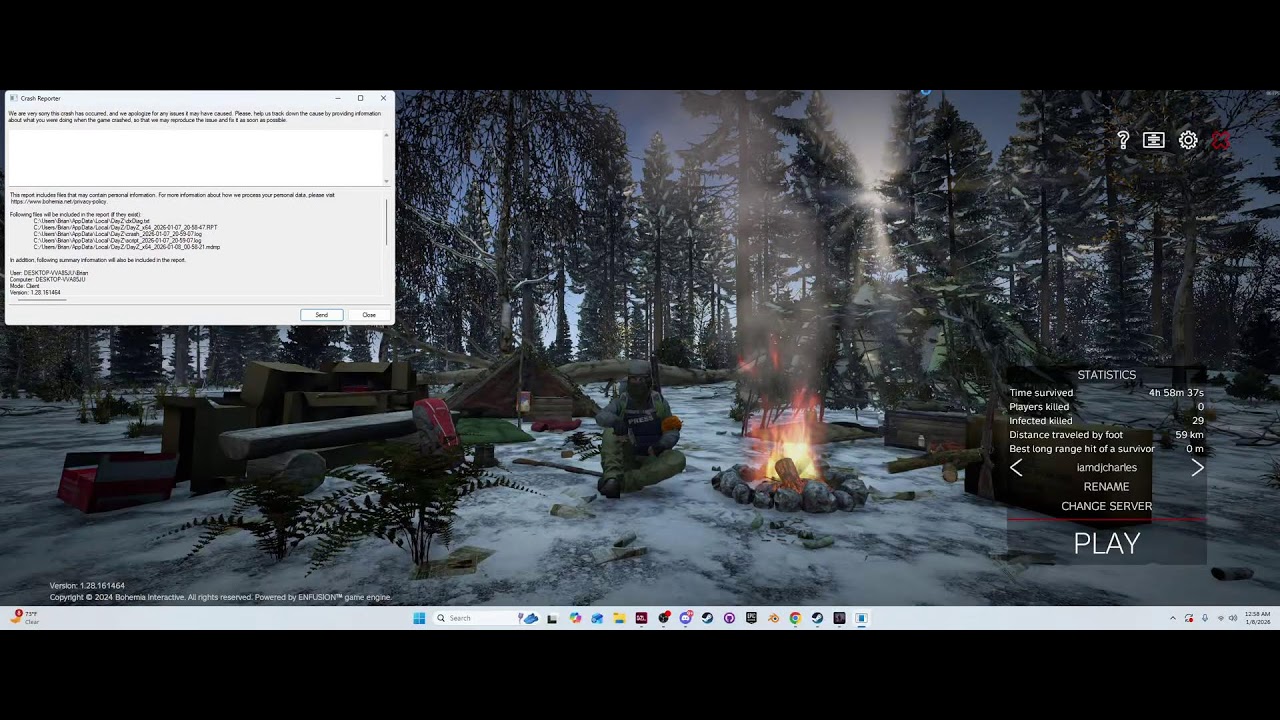Click PLAY in the DayZ menu
This screenshot has width=1280, height=720.
[1107, 543]
